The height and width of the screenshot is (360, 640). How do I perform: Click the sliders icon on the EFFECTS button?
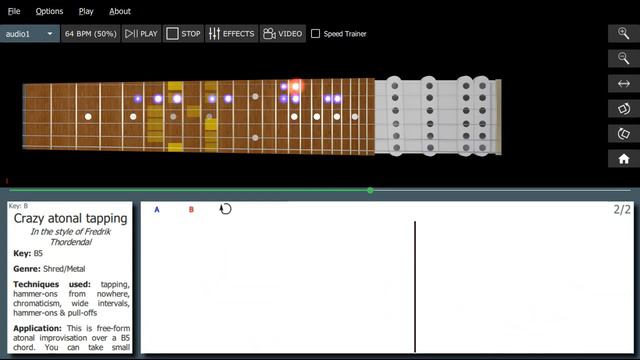pyautogui.click(x=214, y=33)
